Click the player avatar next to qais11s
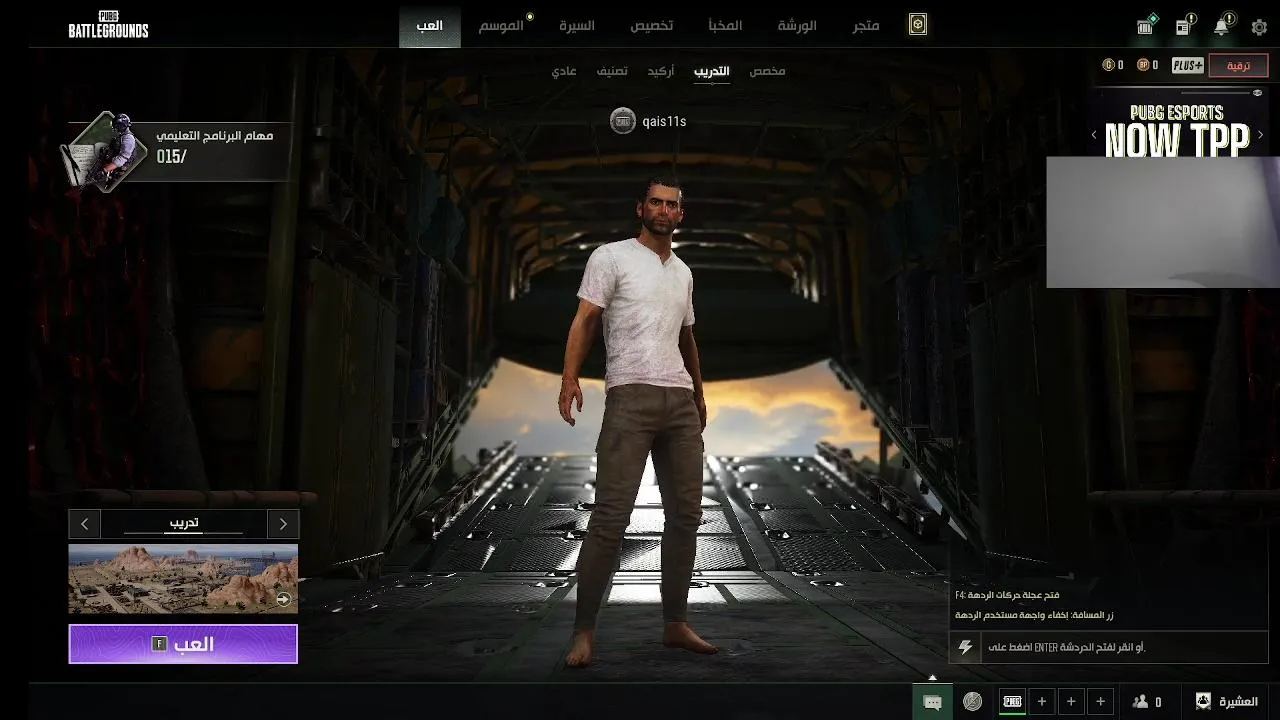Viewport: 1280px width, 720px height. 623,121
